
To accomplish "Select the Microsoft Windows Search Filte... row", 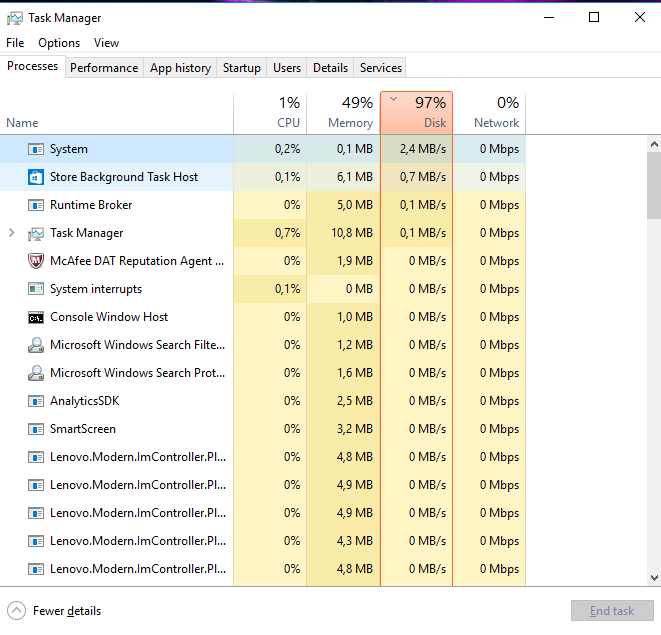I will (x=263, y=345).
